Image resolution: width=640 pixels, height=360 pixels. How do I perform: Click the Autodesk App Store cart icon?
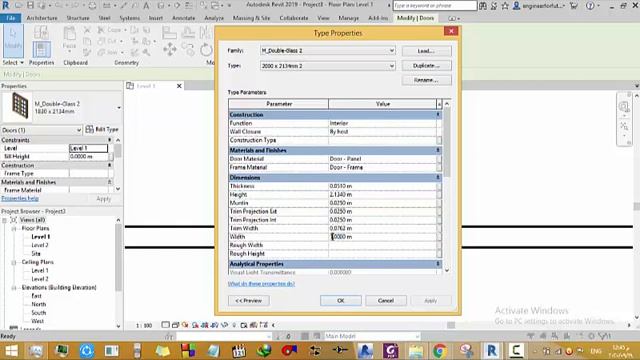tap(573, 6)
